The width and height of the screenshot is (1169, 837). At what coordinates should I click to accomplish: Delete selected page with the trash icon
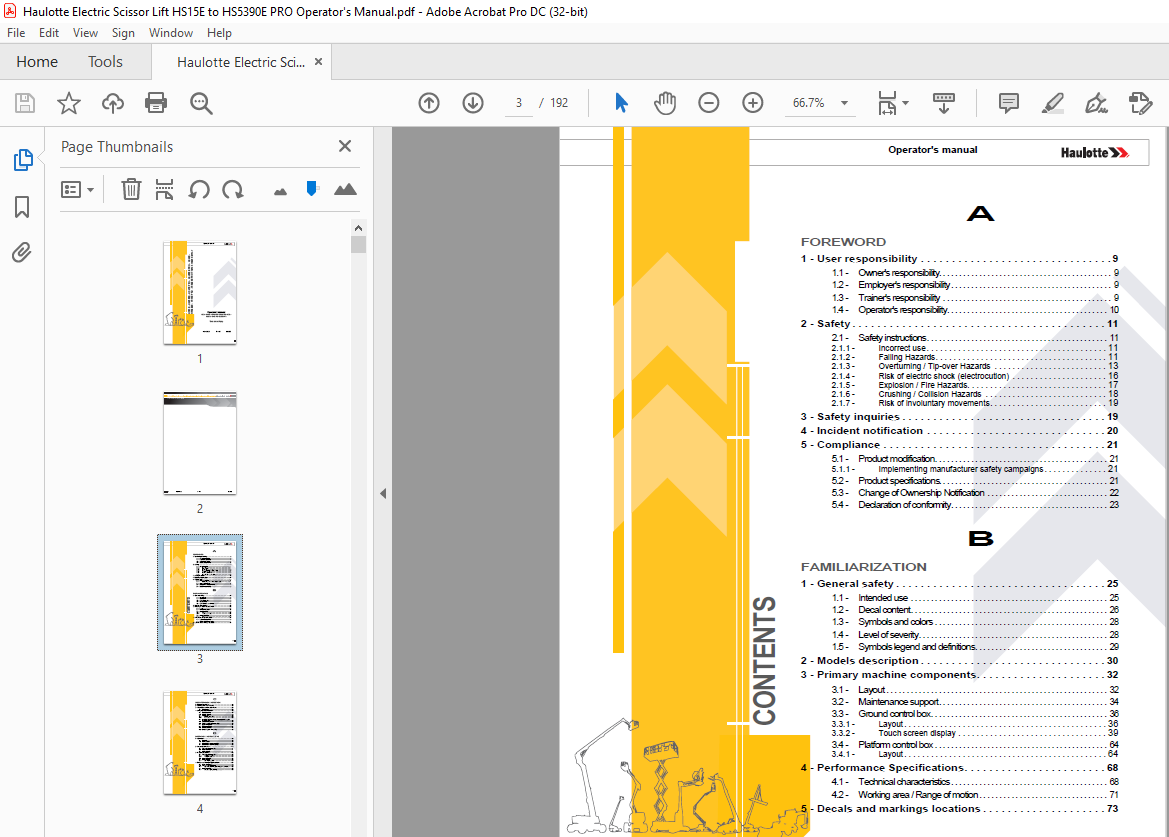coord(131,189)
